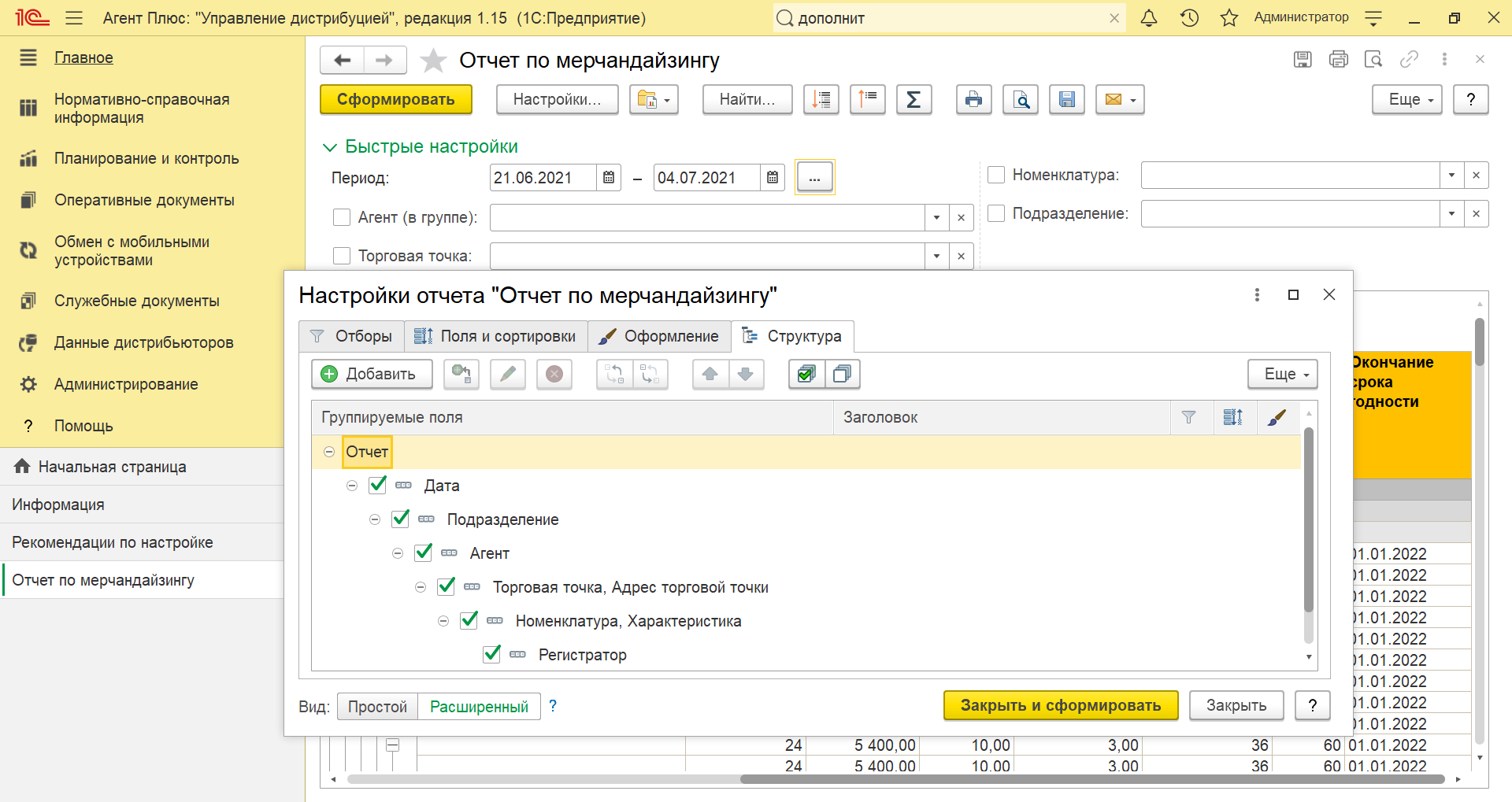Click the back navigation arrow
Screen dimensions: 1512x802
pos(342,60)
